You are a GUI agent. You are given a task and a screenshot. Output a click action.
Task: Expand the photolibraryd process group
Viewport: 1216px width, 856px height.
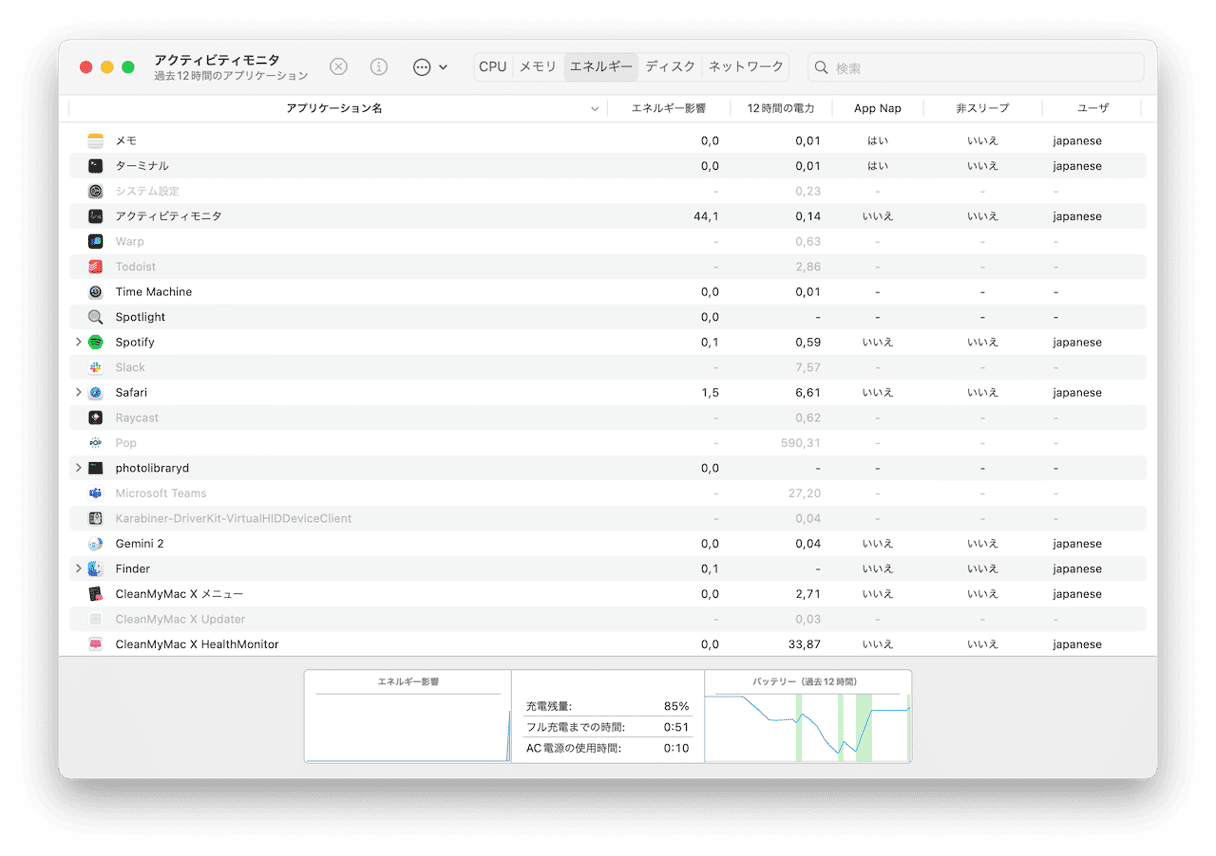coord(78,468)
